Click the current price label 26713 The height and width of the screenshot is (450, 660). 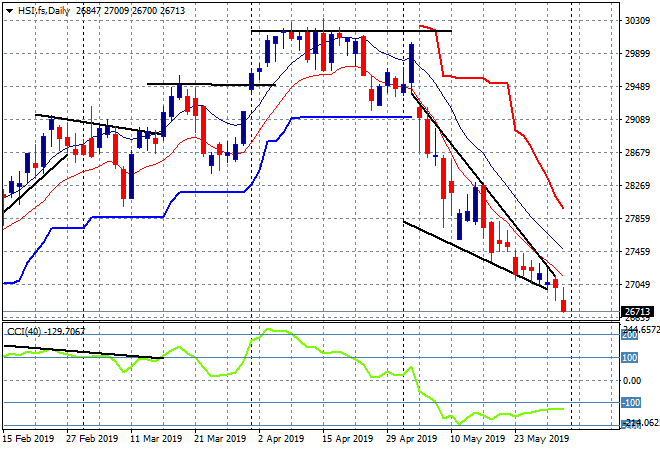pyautogui.click(x=638, y=312)
